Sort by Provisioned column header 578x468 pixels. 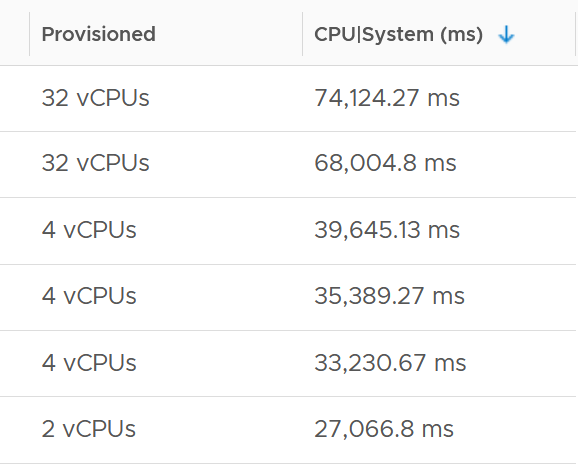[98, 34]
